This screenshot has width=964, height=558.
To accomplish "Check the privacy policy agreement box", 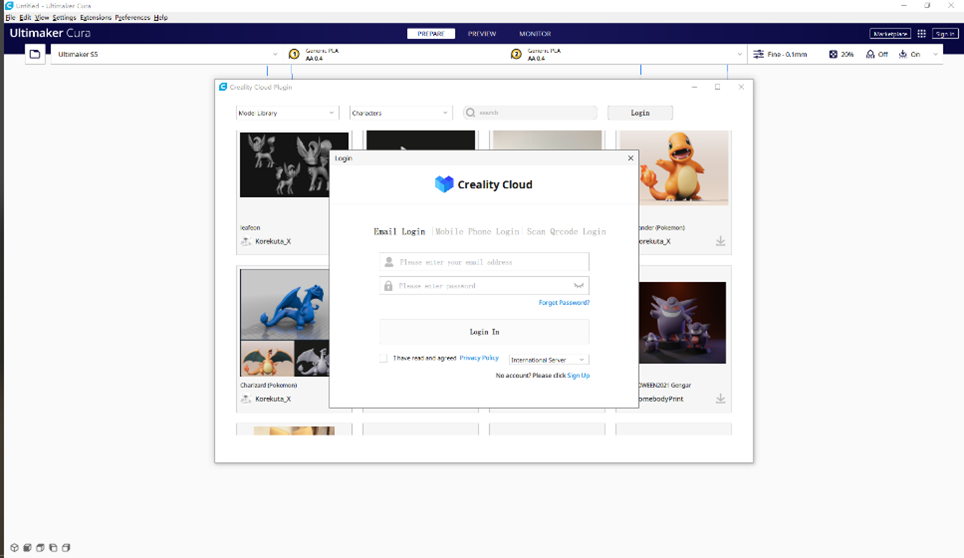I will [x=384, y=358].
